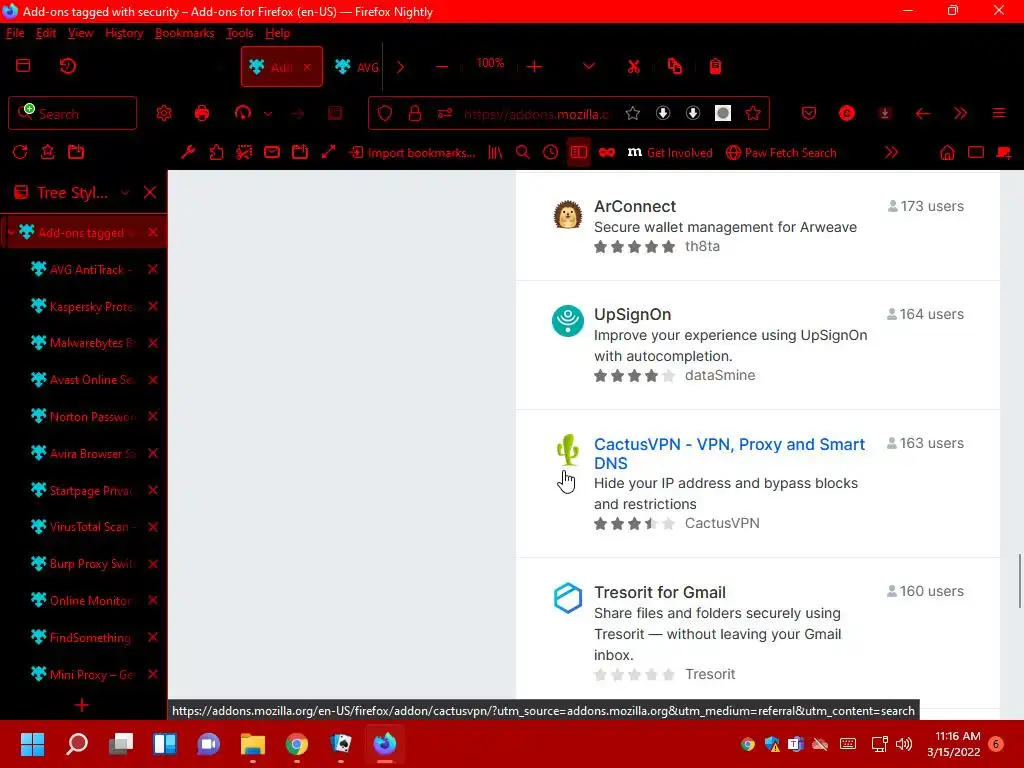Viewport: 1024px width, 768px height.
Task: Open the ArConnect add-on listing
Action: pyautogui.click(x=634, y=206)
